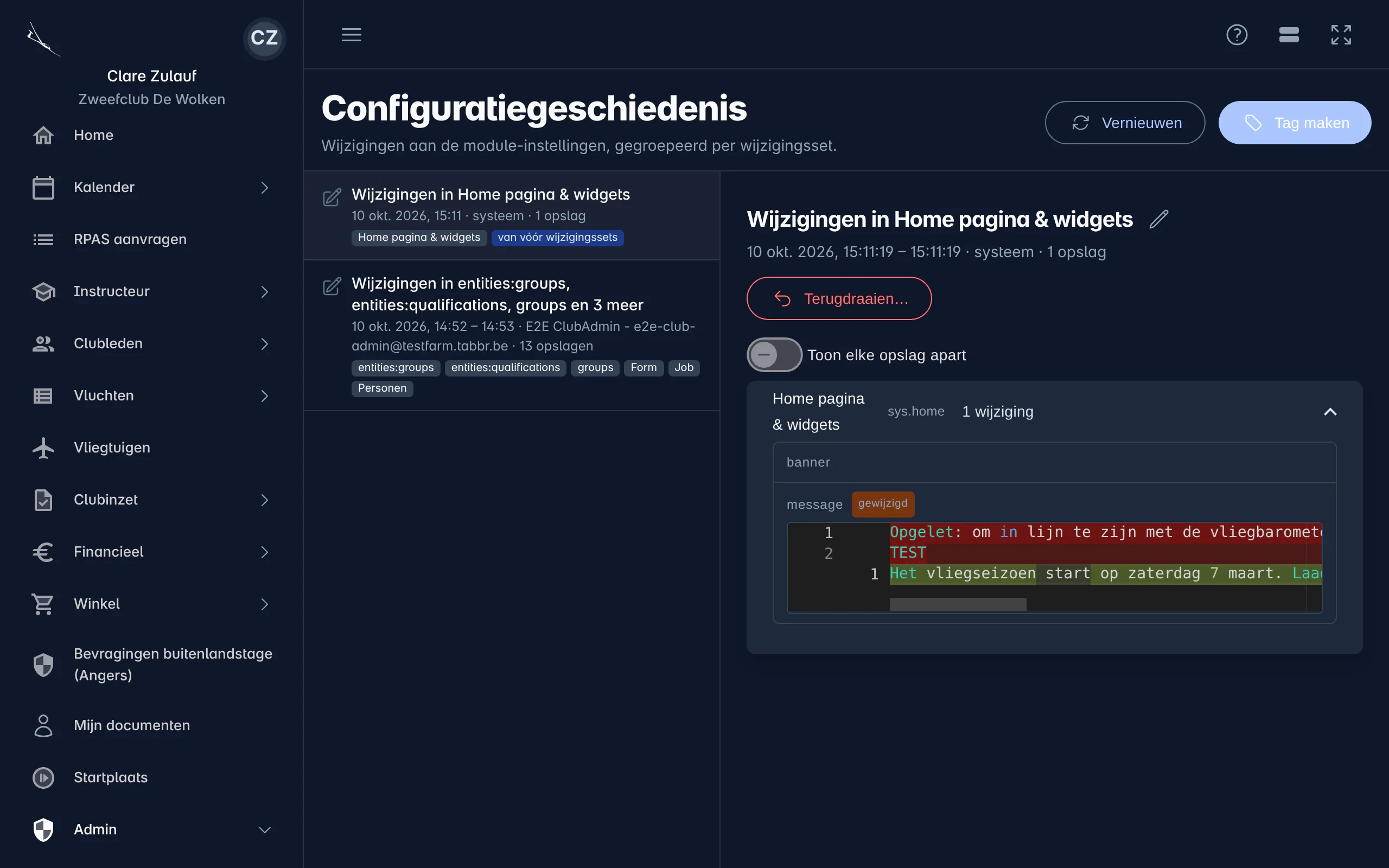Image resolution: width=1389 pixels, height=868 pixels.
Task: Click the 'van vóór wijzigingssets' tag chip
Action: 557,238
